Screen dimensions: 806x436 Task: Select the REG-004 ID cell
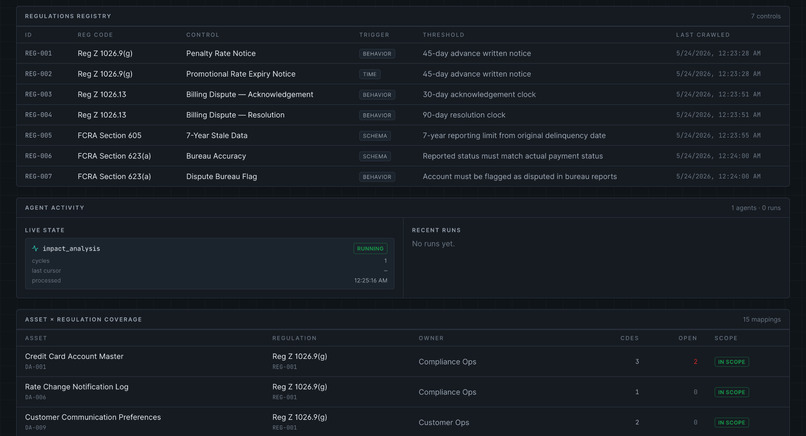tap(39, 115)
